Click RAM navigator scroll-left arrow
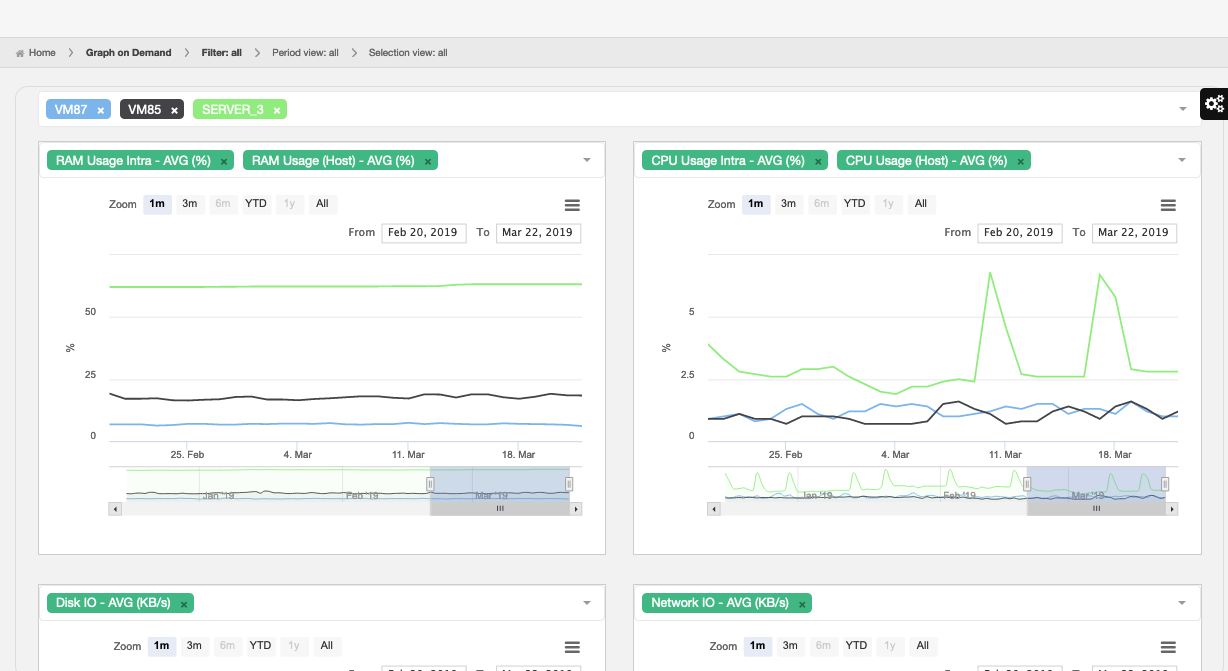This screenshot has height=671, width=1228. (115, 509)
